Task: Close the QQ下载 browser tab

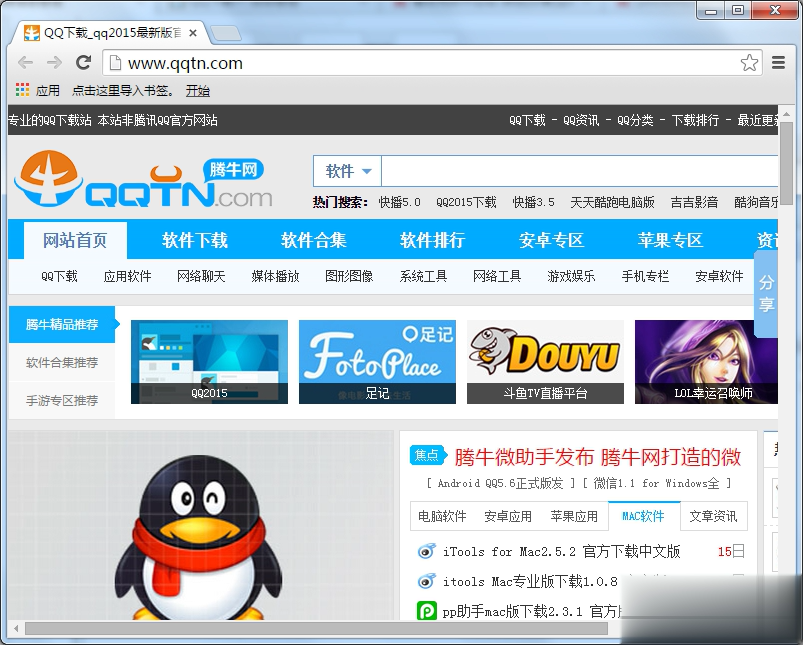Action: click(x=193, y=33)
